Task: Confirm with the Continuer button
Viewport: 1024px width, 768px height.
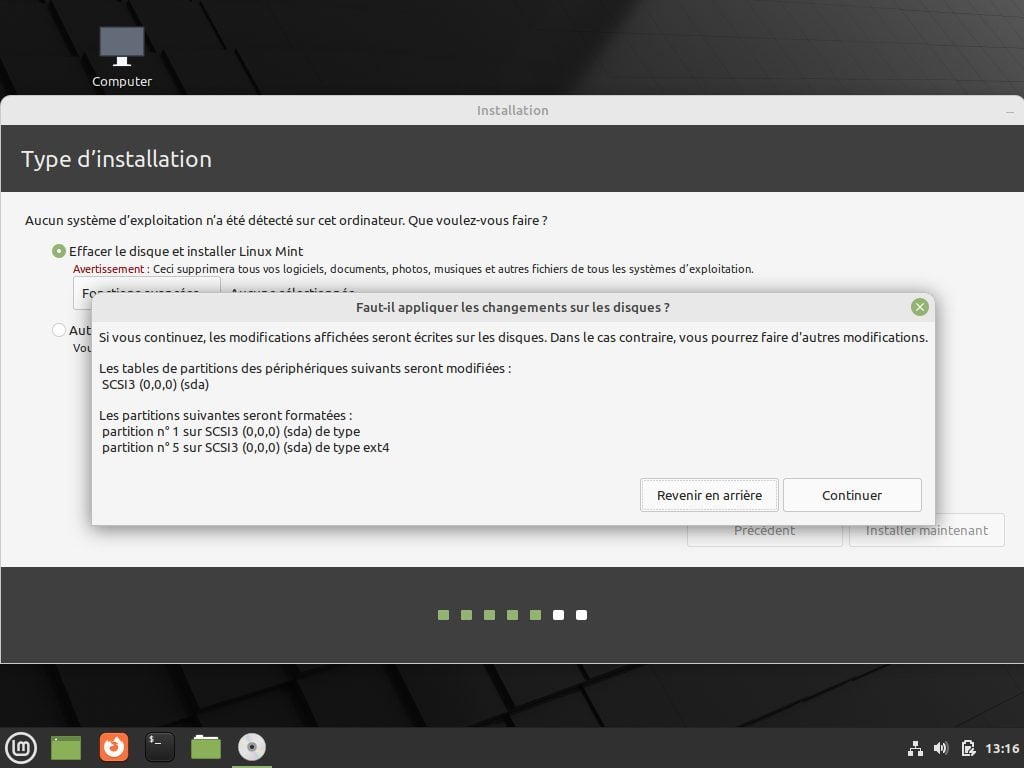Action: coord(852,495)
